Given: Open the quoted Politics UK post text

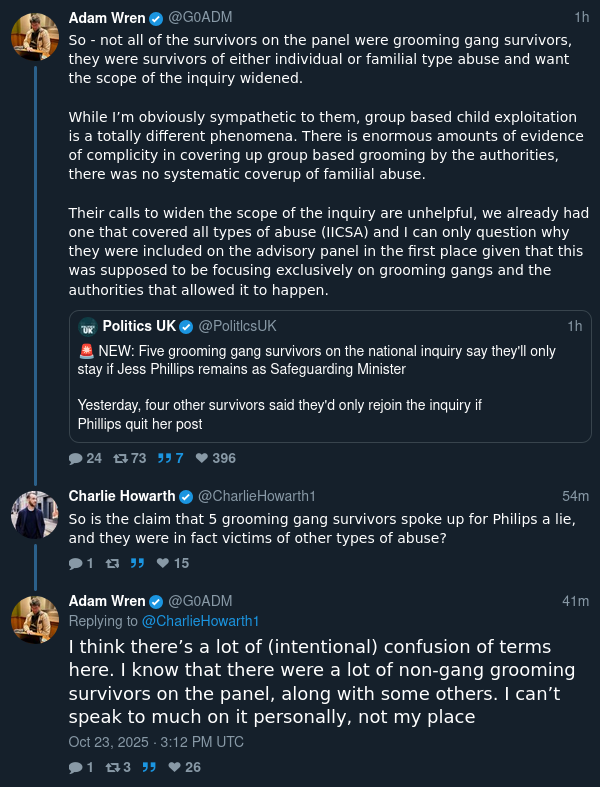Looking at the screenshot, I should coord(316,387).
